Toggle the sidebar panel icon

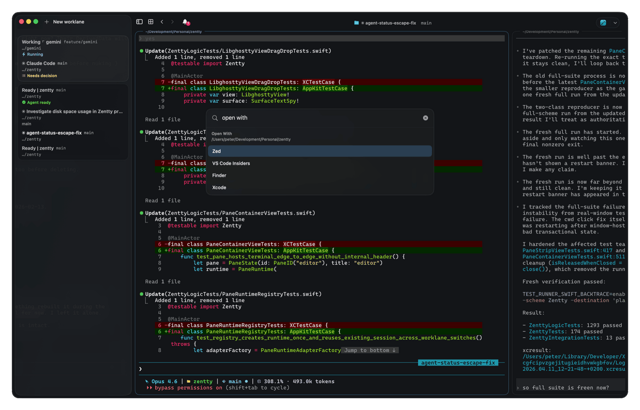pos(139,22)
